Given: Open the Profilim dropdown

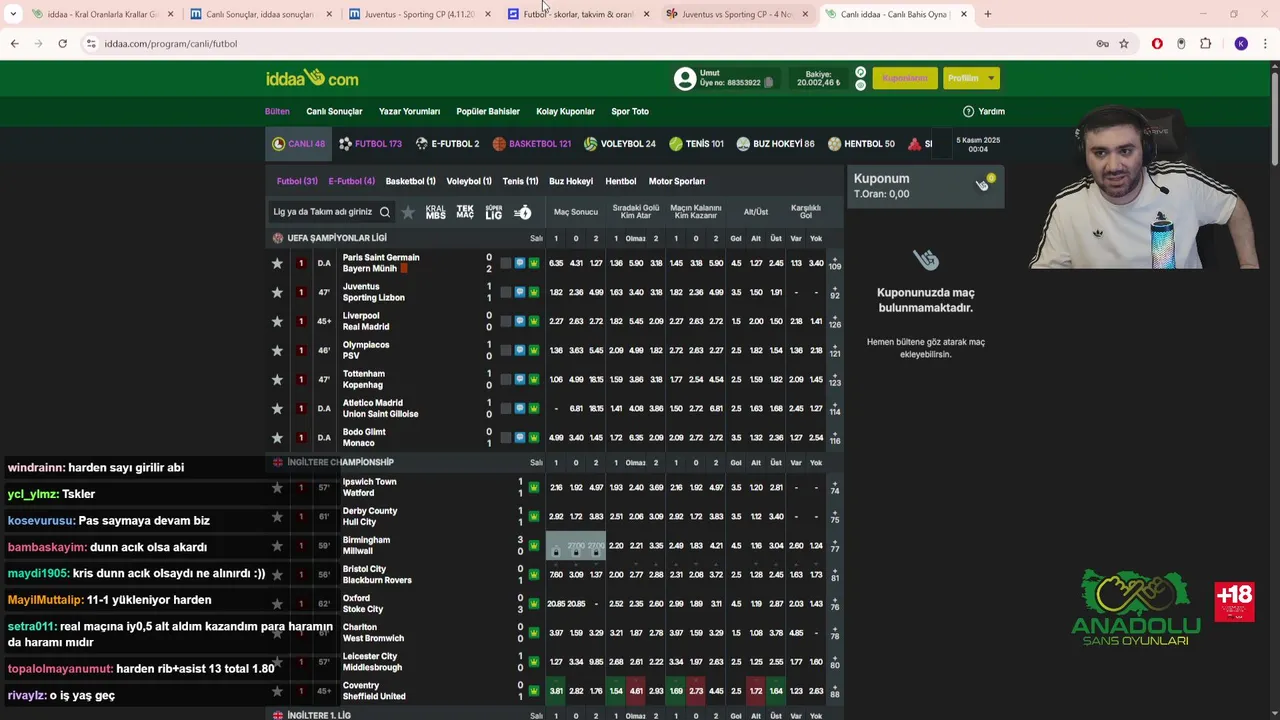Looking at the screenshot, I should tap(970, 78).
